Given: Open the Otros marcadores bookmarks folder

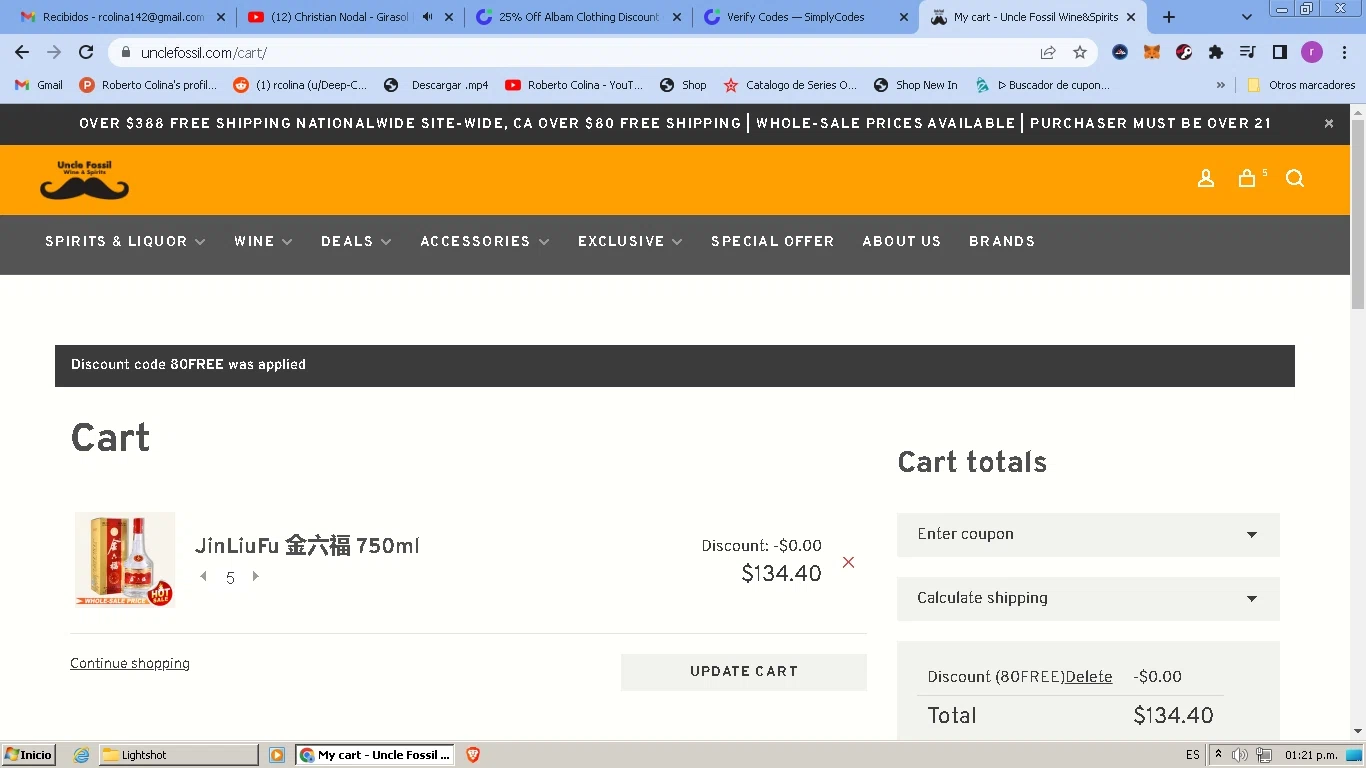Looking at the screenshot, I should click(1301, 85).
